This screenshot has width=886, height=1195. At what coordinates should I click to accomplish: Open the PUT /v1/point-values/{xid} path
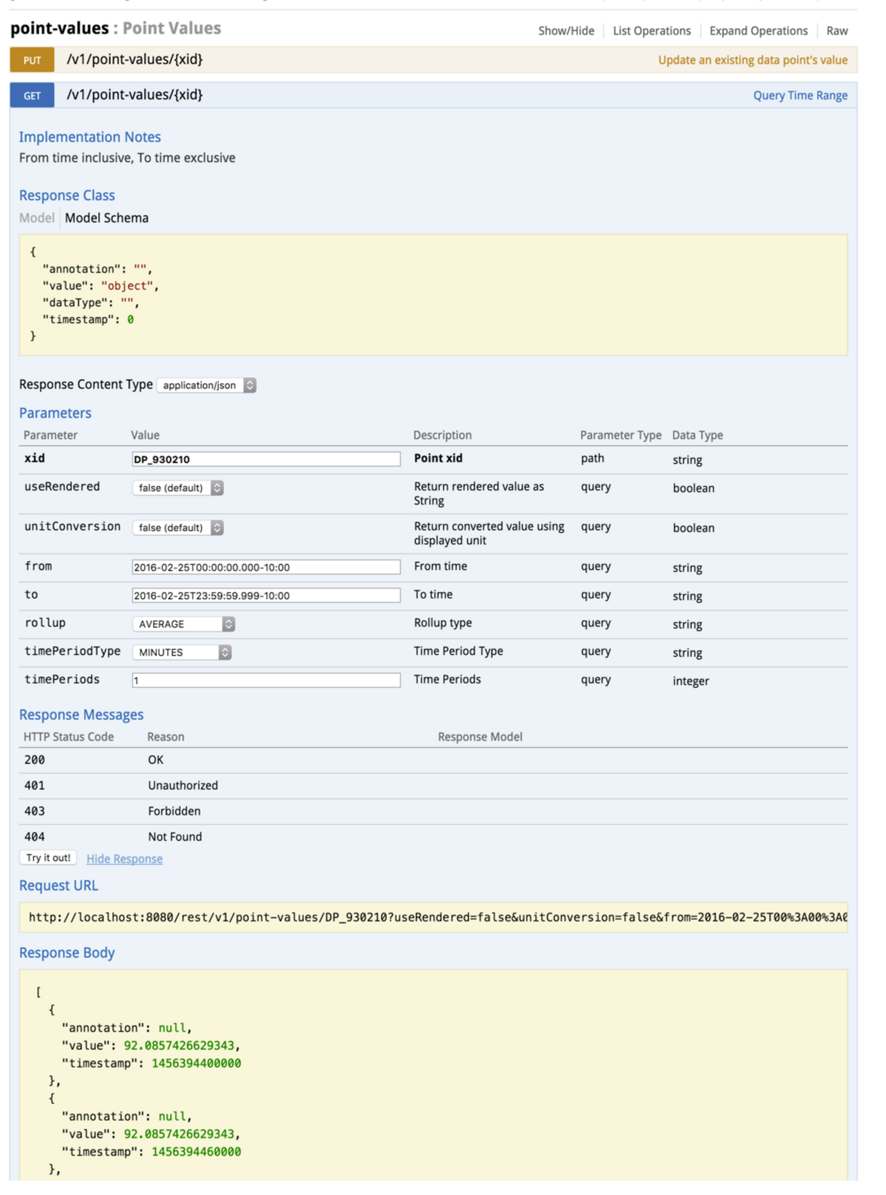(135, 59)
